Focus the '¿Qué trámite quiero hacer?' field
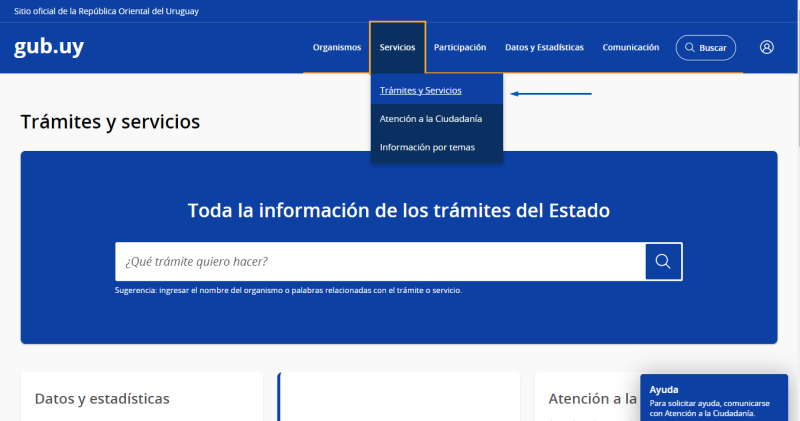Viewport: 800px width, 421px height. pos(380,261)
